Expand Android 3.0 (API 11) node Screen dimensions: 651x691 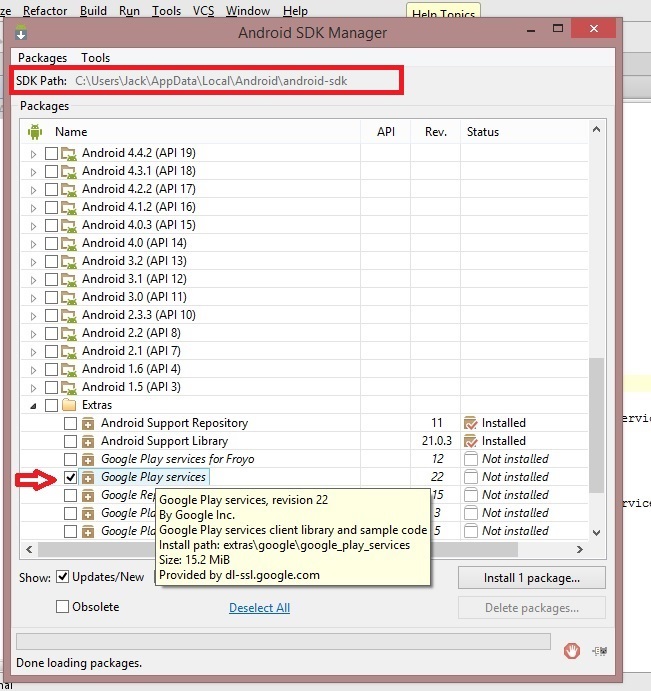pos(33,298)
